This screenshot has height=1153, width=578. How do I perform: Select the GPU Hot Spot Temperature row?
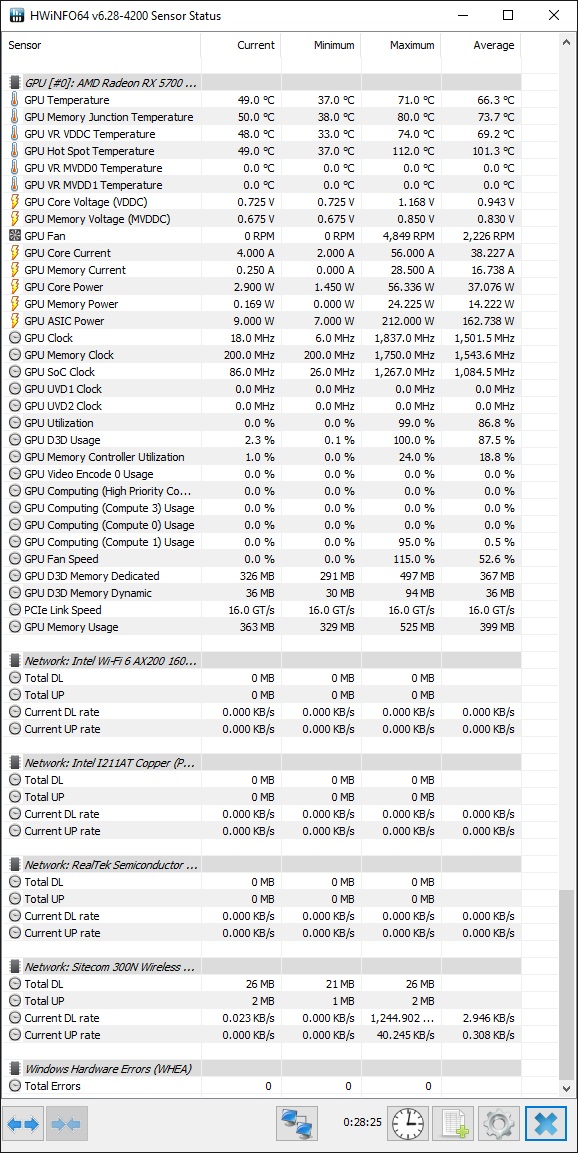[x=265, y=151]
